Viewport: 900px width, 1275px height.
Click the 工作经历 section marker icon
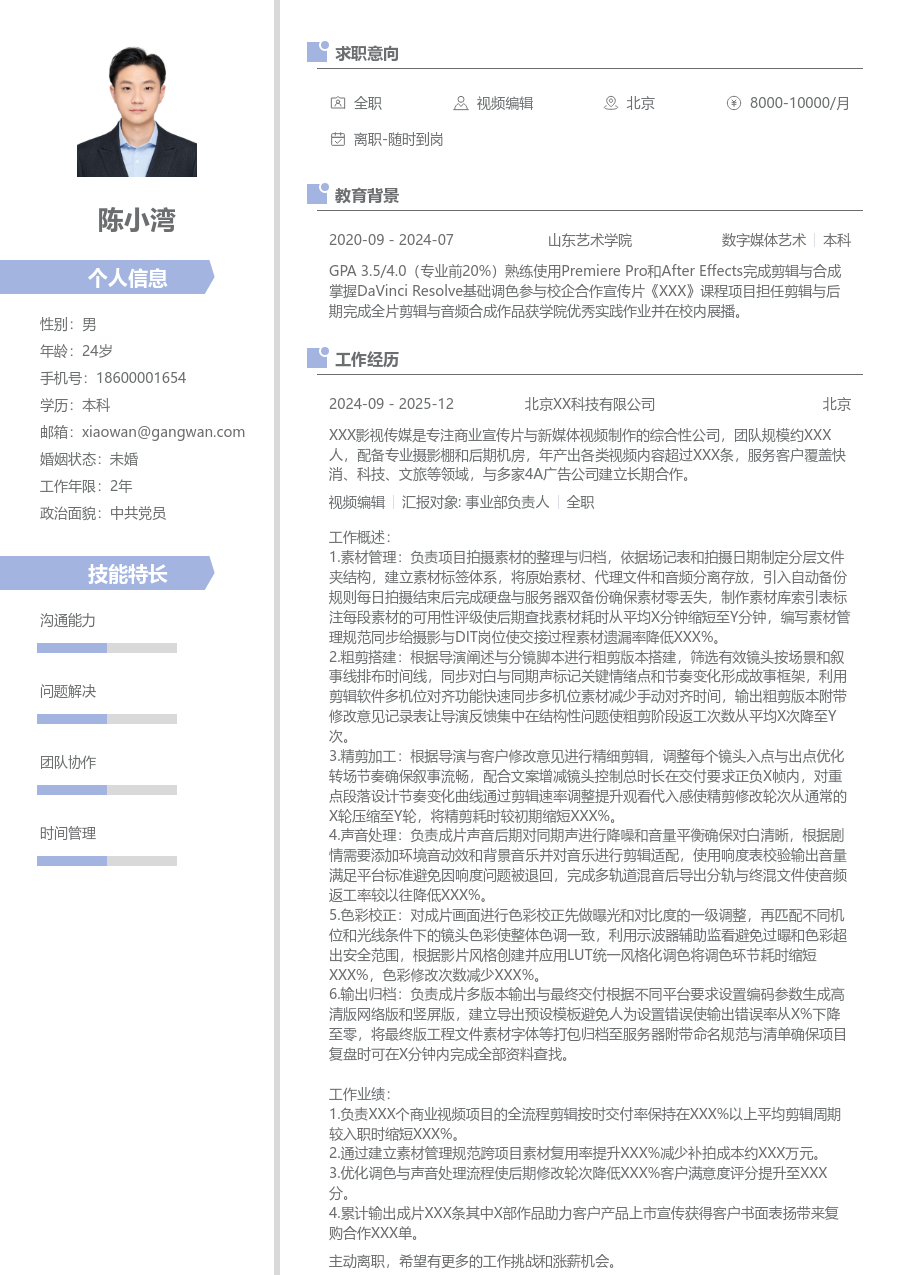(317, 358)
